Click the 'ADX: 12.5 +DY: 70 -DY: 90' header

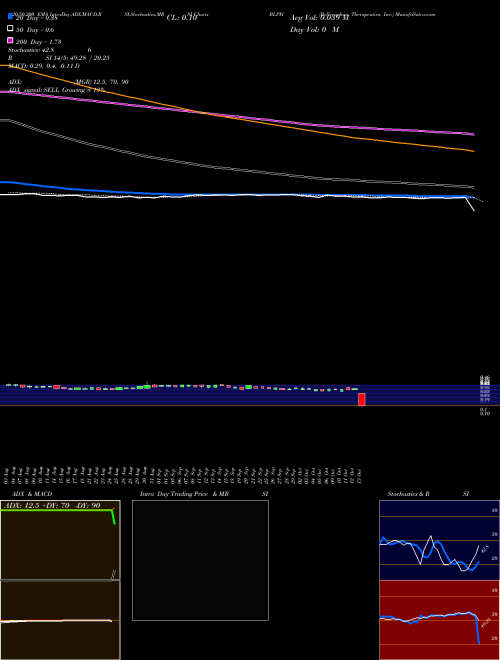[53, 506]
